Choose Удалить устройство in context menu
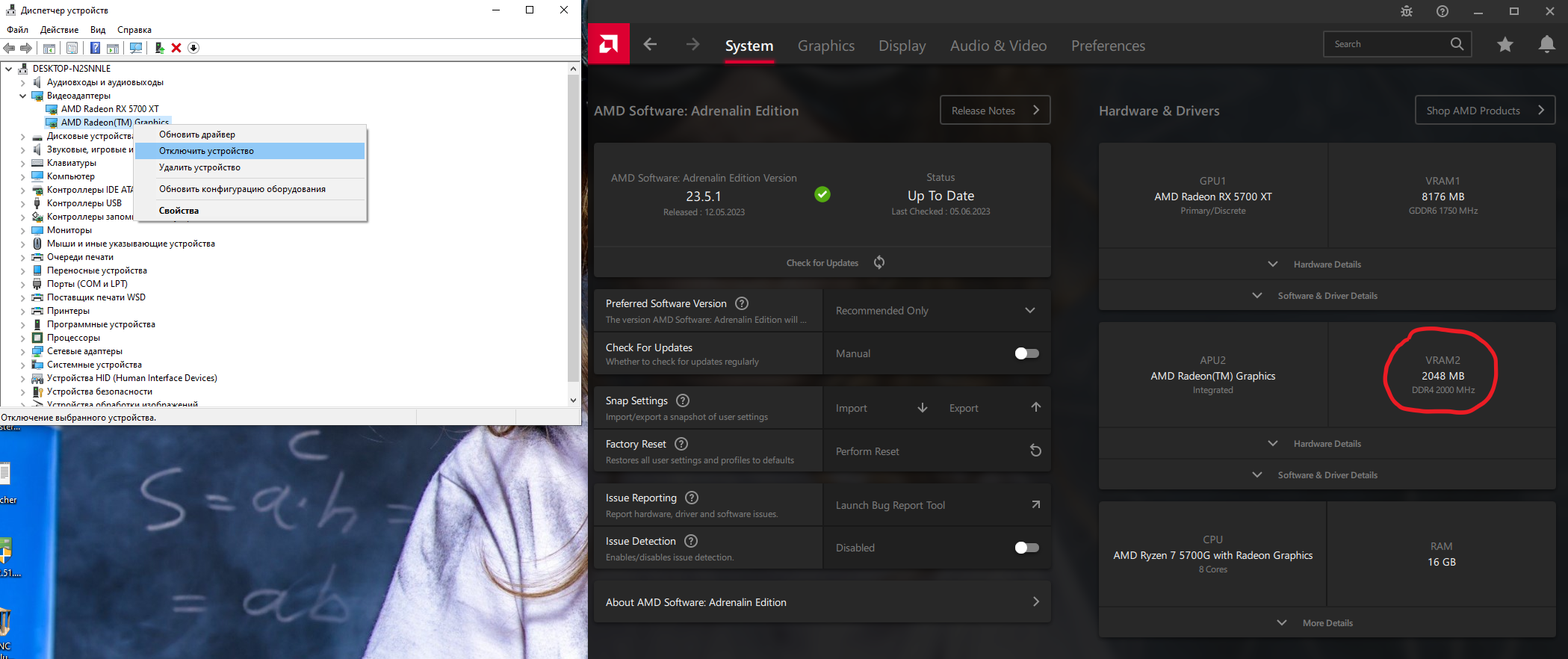The width and height of the screenshot is (1568, 659). pos(250,167)
